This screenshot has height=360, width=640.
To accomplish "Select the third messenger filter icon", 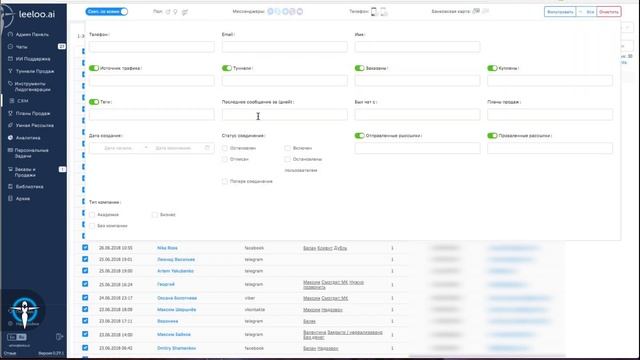I will (x=285, y=11).
